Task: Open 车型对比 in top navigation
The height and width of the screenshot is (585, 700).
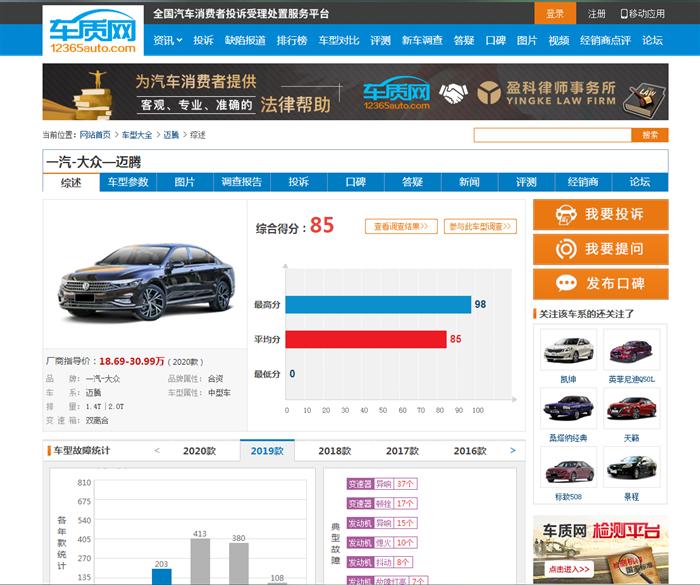Action: [339, 40]
